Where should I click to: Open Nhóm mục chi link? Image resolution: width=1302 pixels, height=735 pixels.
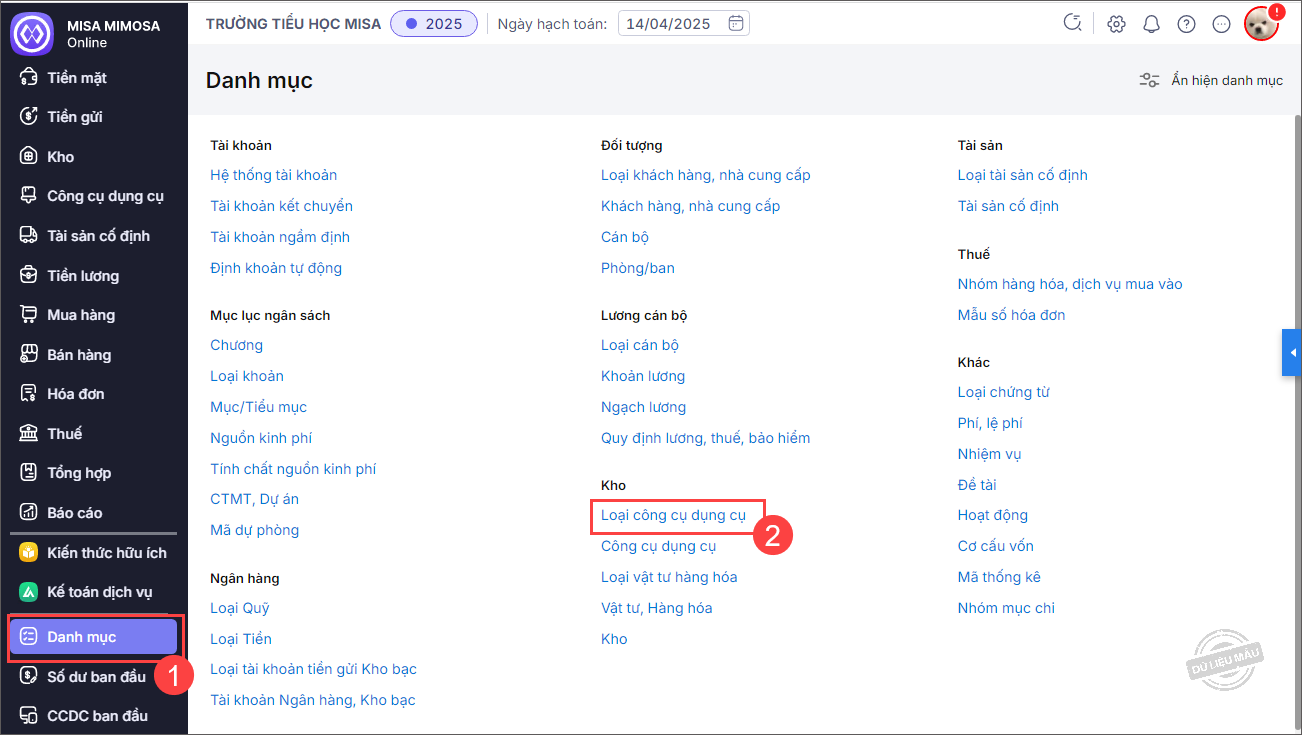click(x=1006, y=608)
